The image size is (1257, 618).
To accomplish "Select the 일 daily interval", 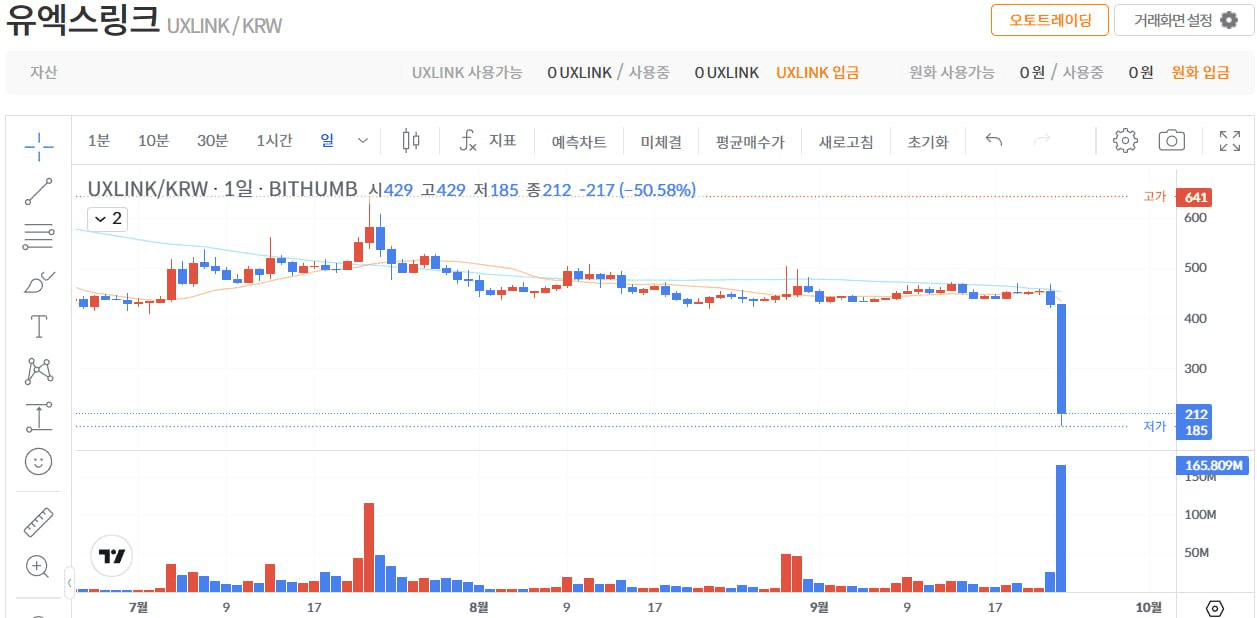I will point(327,141).
